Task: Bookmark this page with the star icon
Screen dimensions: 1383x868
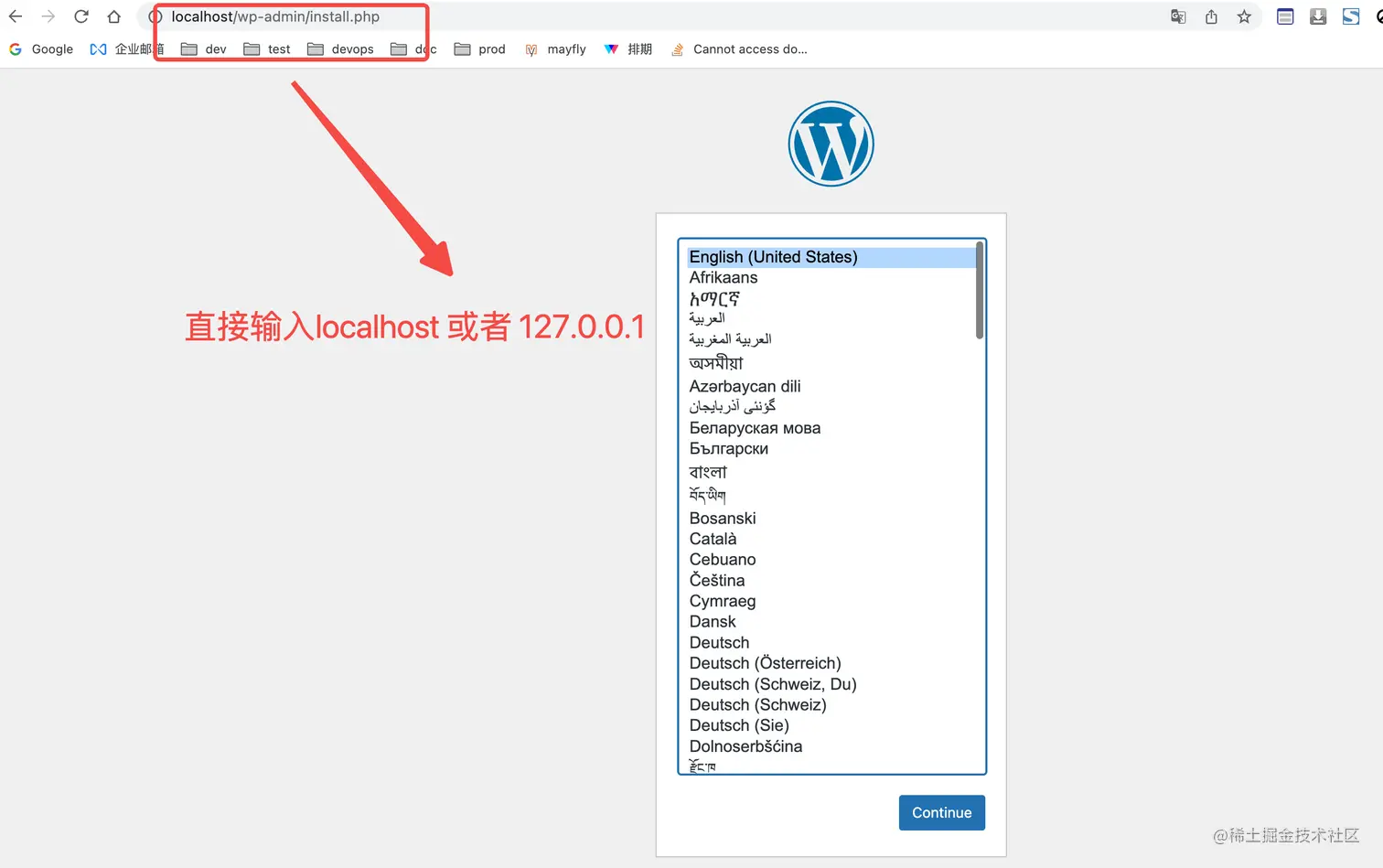Action: 1244,16
